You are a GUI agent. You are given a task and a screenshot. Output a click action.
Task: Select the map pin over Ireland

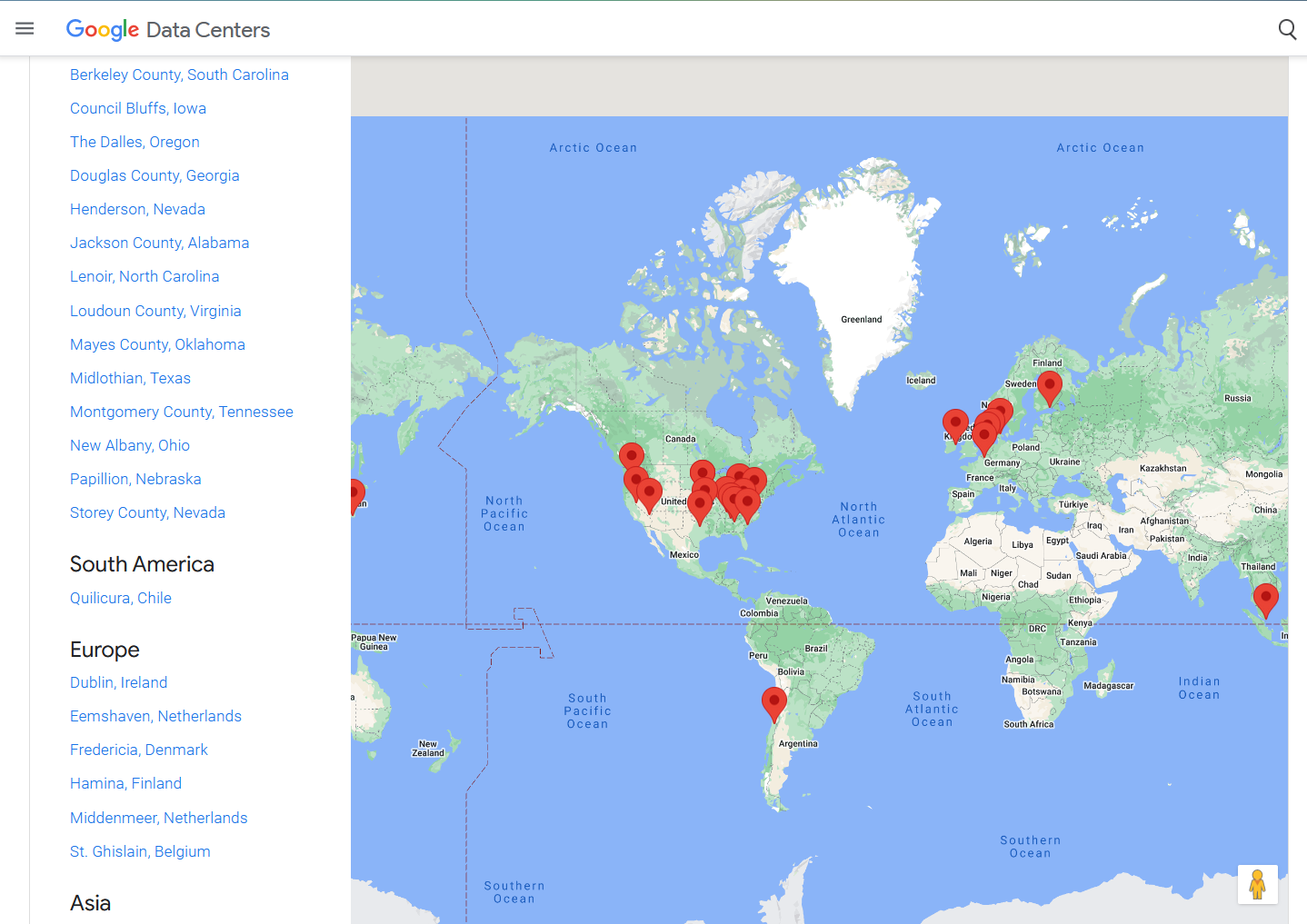click(x=955, y=423)
